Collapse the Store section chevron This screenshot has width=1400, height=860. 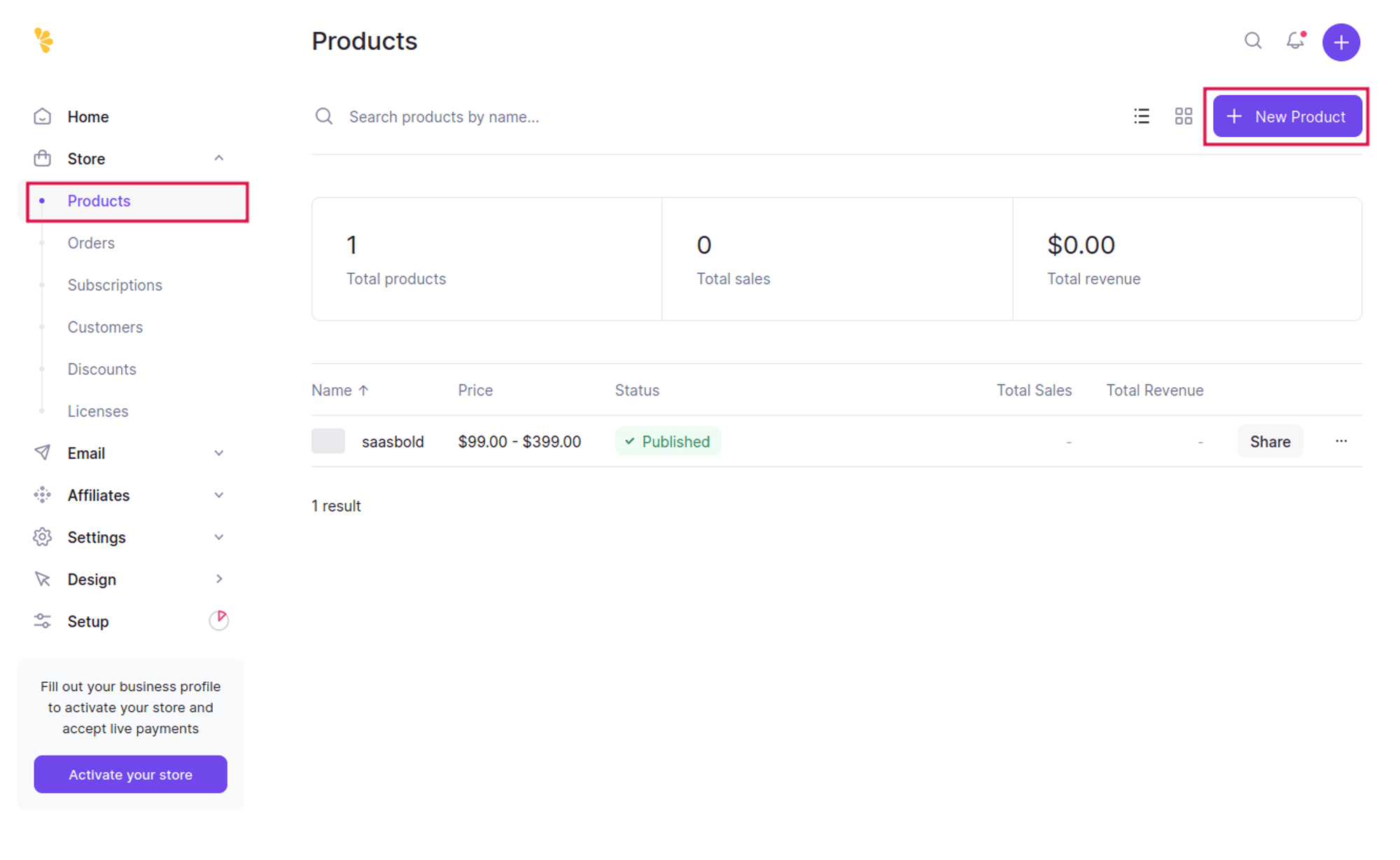click(219, 158)
